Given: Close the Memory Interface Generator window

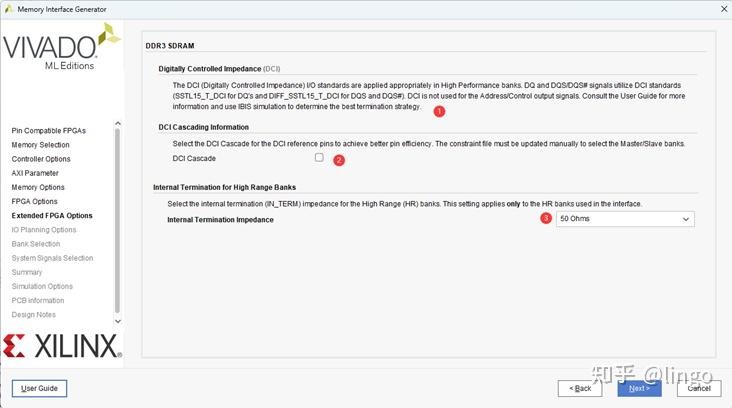Looking at the screenshot, I should click(723, 9).
